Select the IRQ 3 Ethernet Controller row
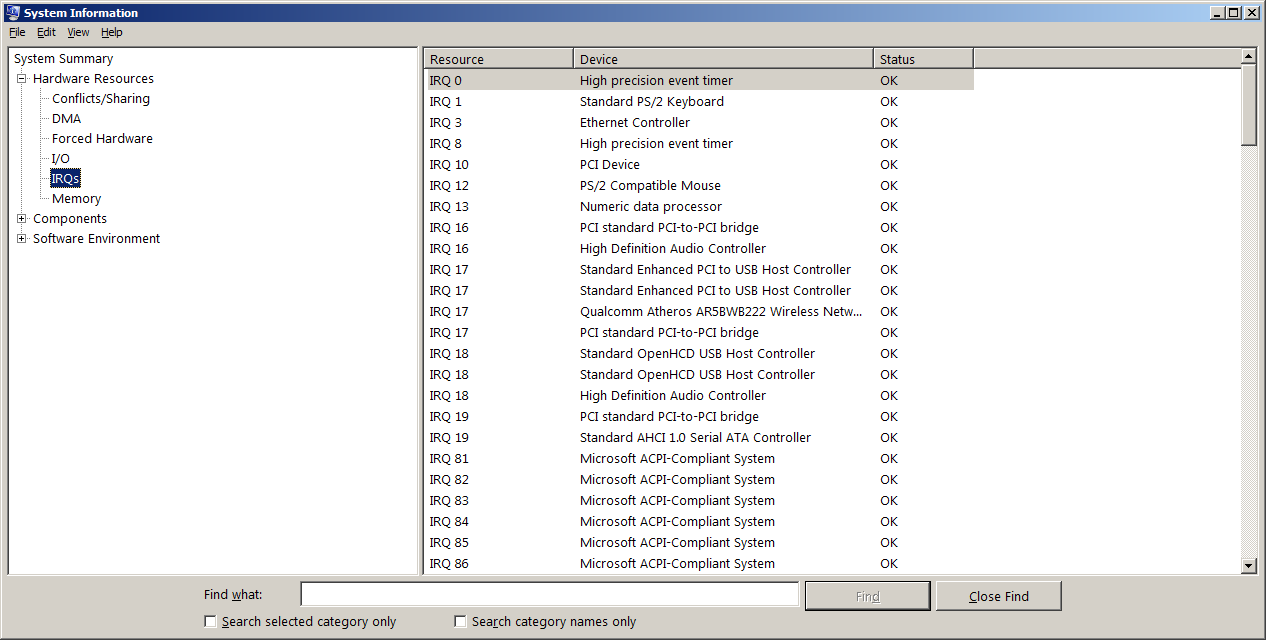 [x=634, y=123]
